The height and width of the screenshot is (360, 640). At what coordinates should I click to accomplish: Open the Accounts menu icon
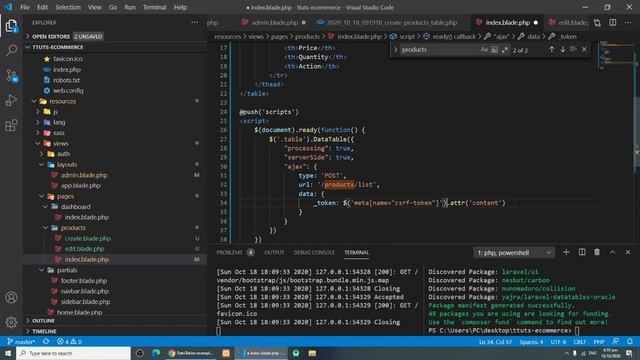point(11,298)
